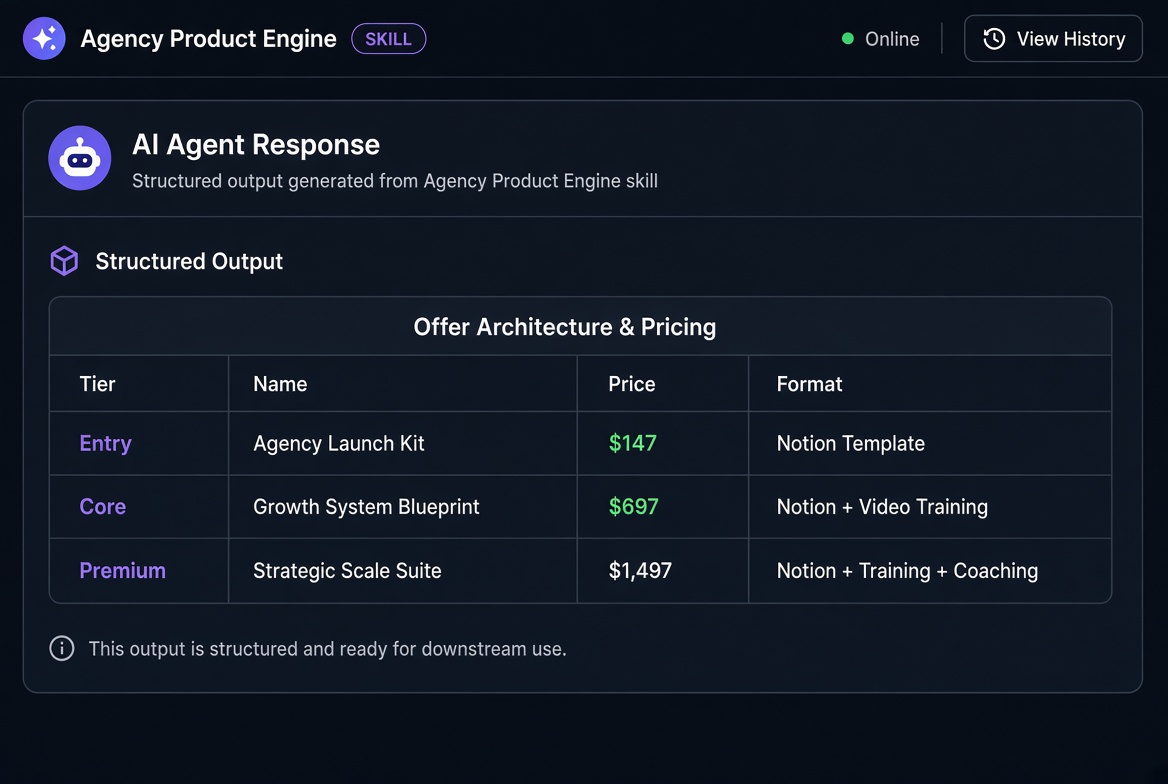
Task: Click the sparkle logo icon beside Agency Product Engine
Action: [44, 38]
